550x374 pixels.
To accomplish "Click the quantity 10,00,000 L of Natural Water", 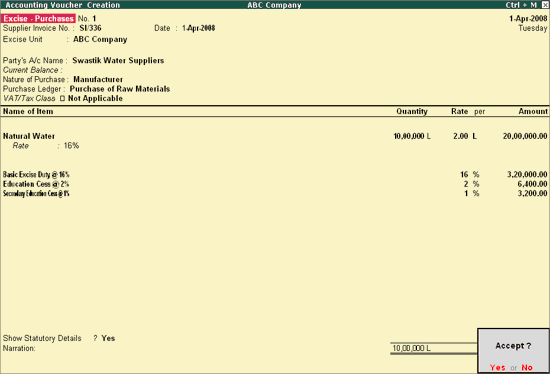I will click(x=412, y=136).
